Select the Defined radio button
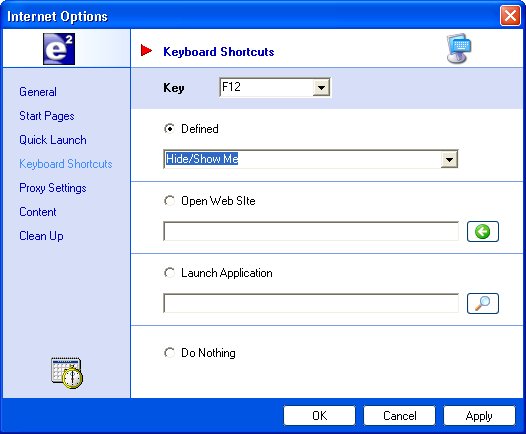 pyautogui.click(x=169, y=129)
